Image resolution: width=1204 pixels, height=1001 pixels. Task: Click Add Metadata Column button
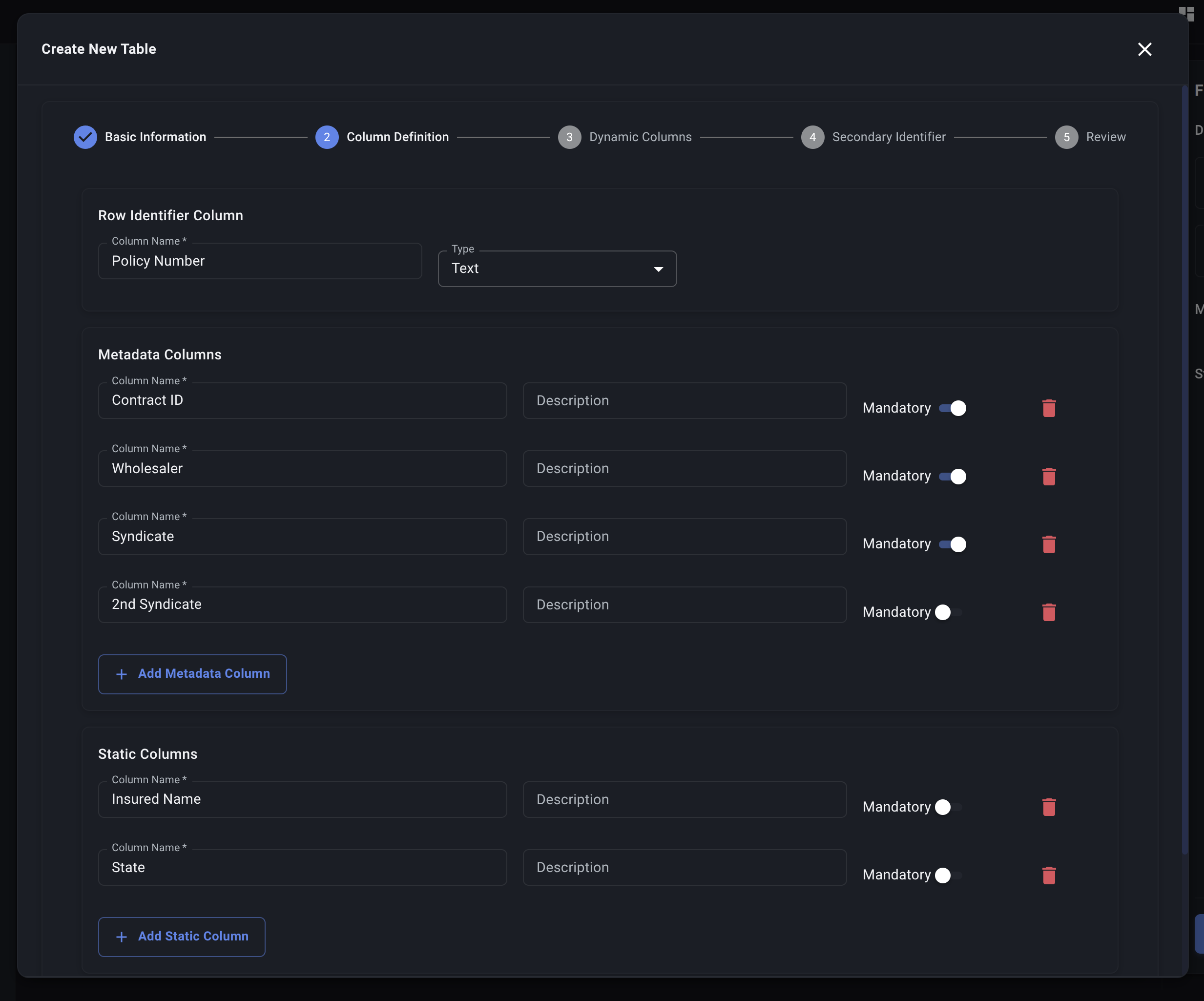click(x=192, y=674)
